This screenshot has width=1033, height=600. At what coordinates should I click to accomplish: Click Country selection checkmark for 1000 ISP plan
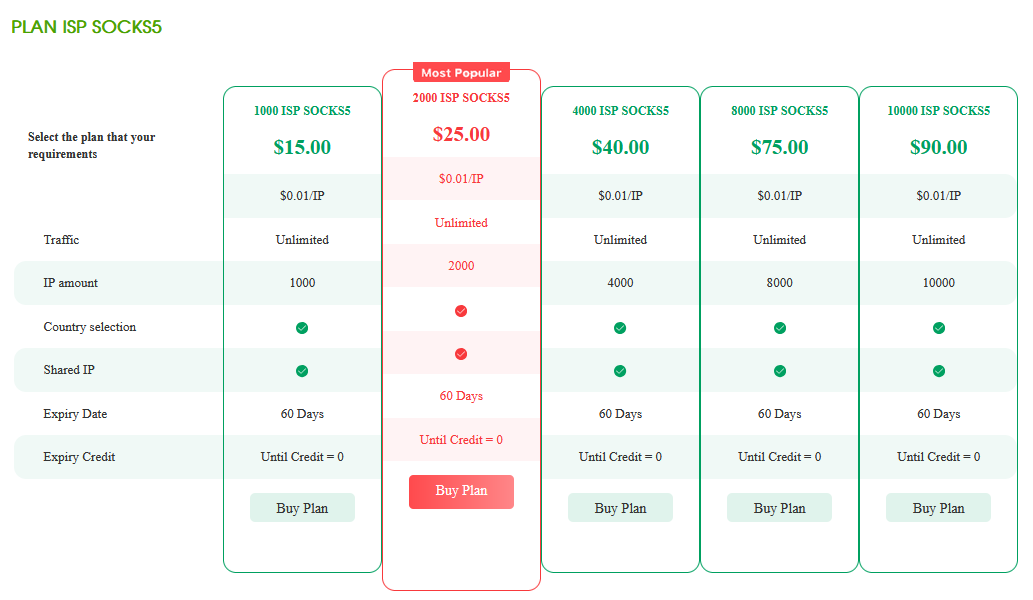click(x=302, y=328)
